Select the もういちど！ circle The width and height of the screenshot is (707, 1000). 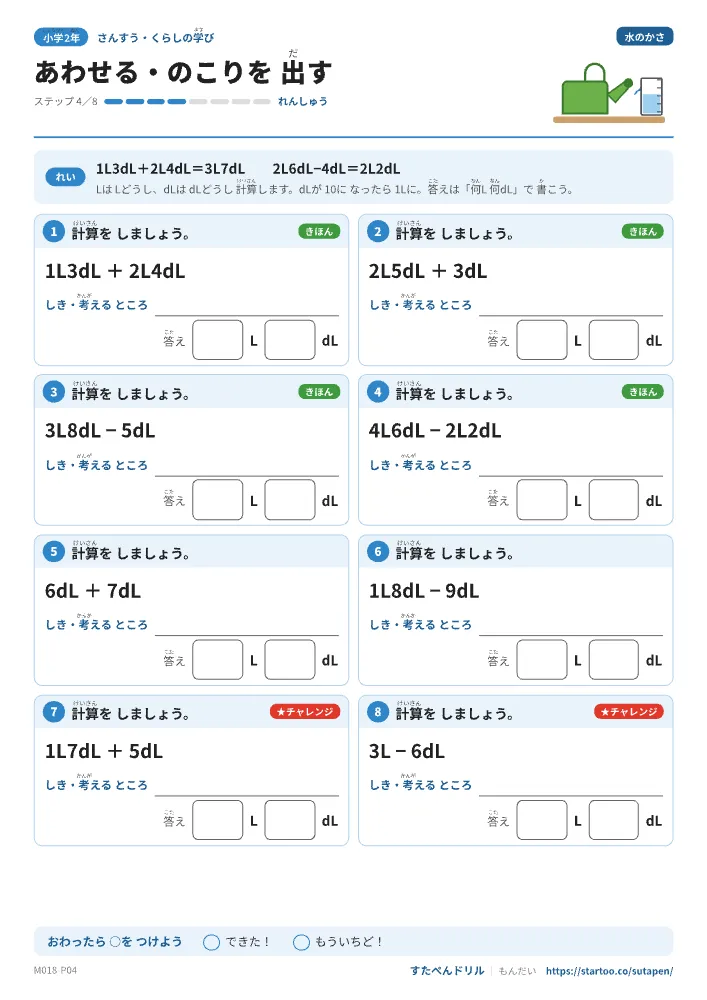coord(301,942)
